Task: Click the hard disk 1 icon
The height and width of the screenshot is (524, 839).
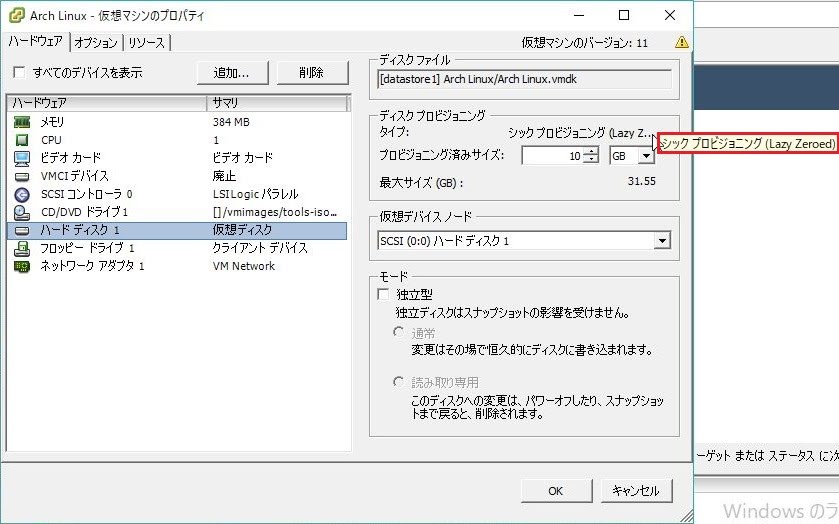Action: point(22,231)
